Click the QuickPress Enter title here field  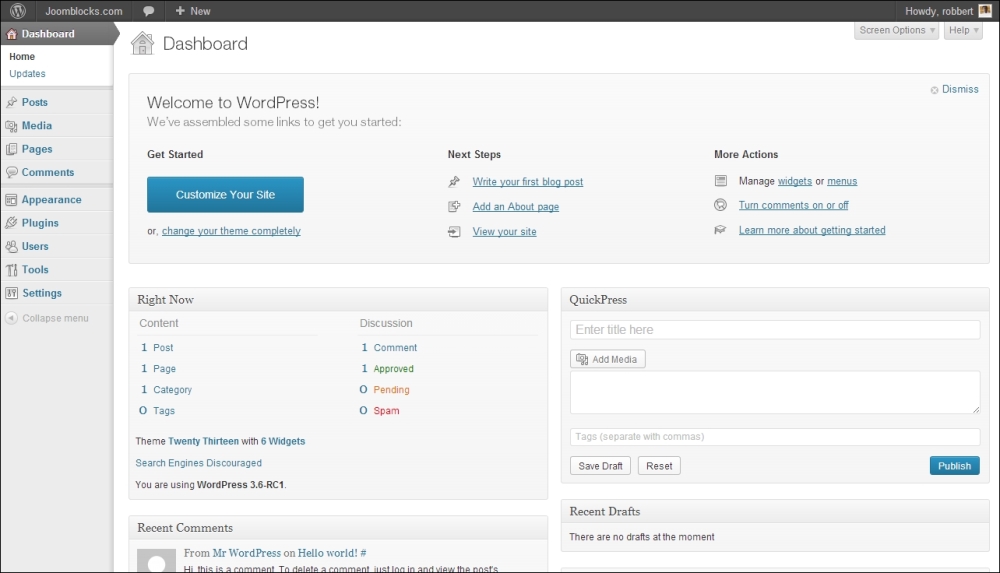click(x=775, y=330)
